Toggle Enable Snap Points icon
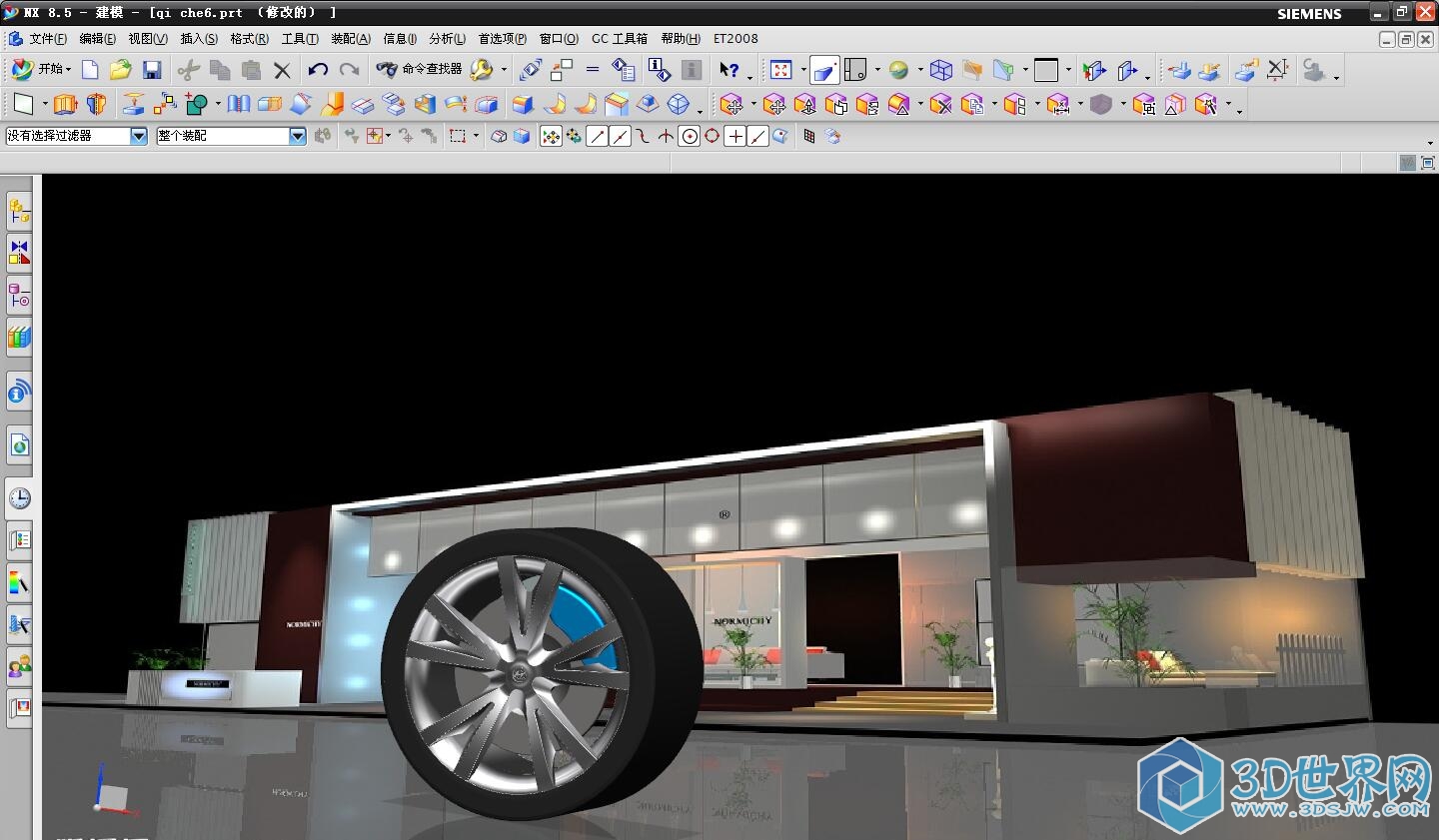Viewport: 1439px width, 840px height. pos(551,136)
